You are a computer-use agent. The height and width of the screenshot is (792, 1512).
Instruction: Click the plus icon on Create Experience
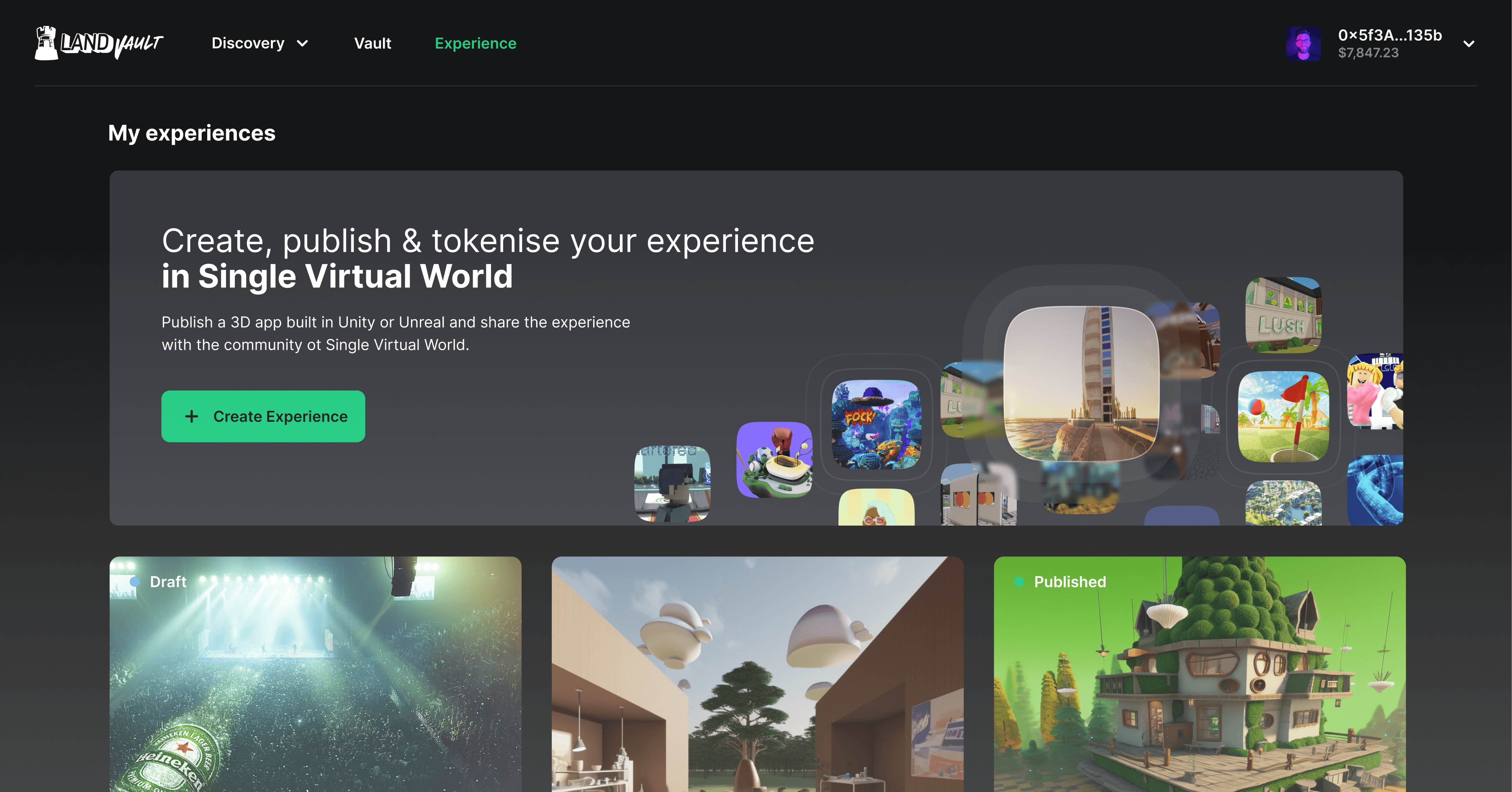coord(191,417)
